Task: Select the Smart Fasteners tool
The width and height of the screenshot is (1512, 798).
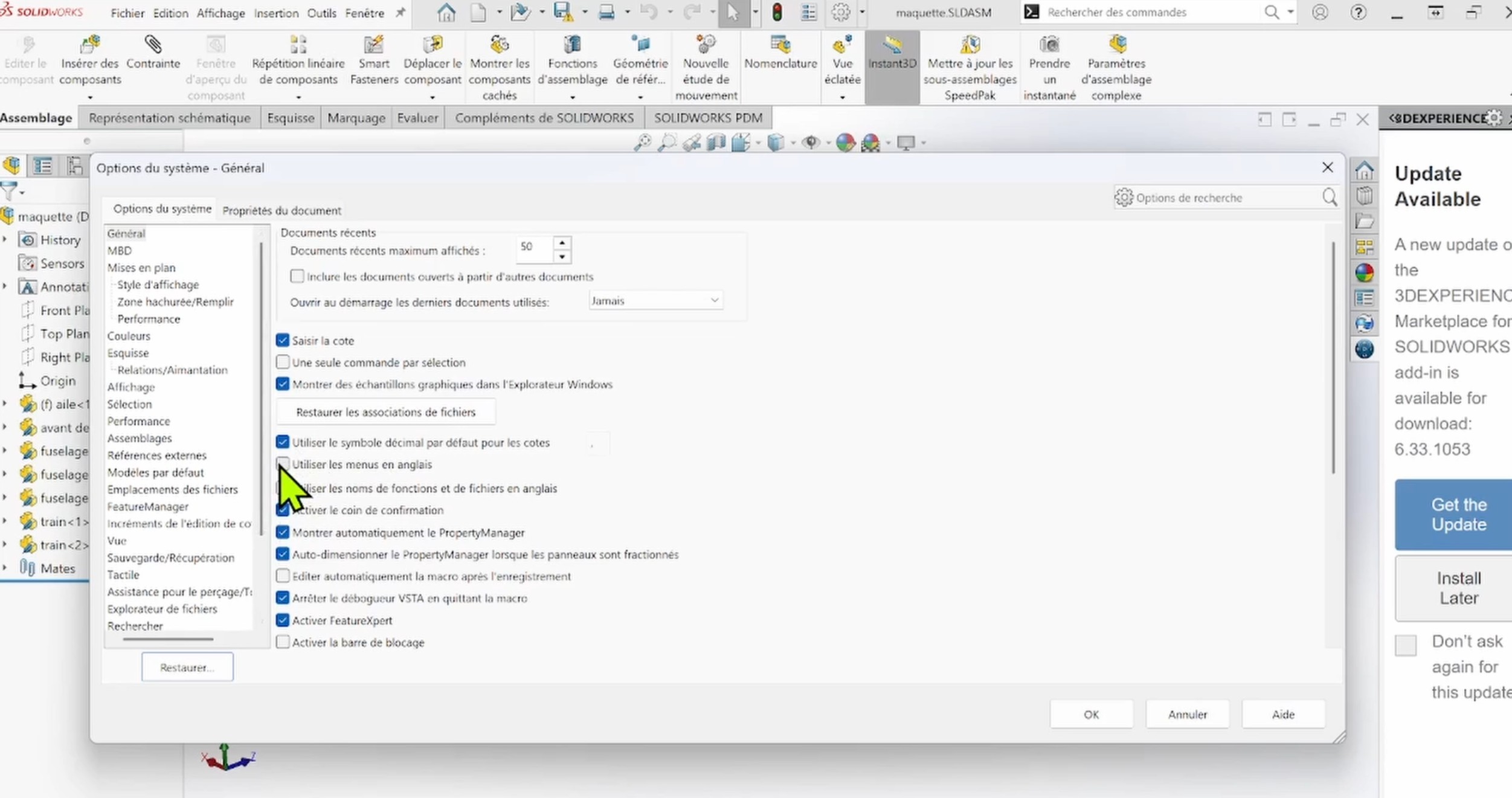Action: click(x=373, y=45)
